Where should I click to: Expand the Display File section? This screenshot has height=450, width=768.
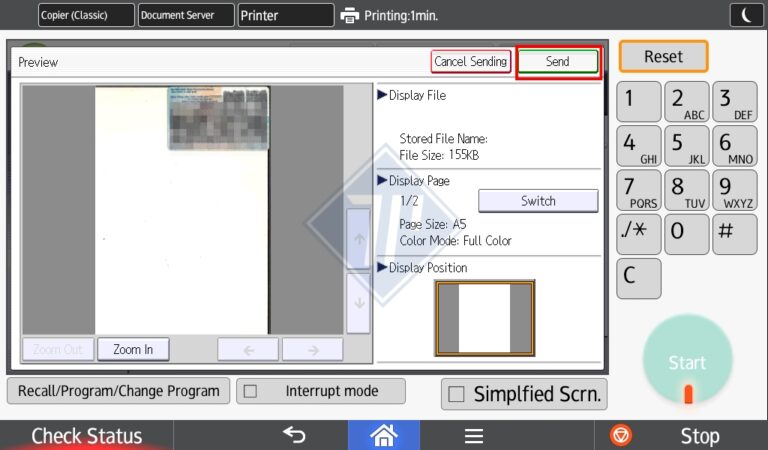[x=412, y=96]
